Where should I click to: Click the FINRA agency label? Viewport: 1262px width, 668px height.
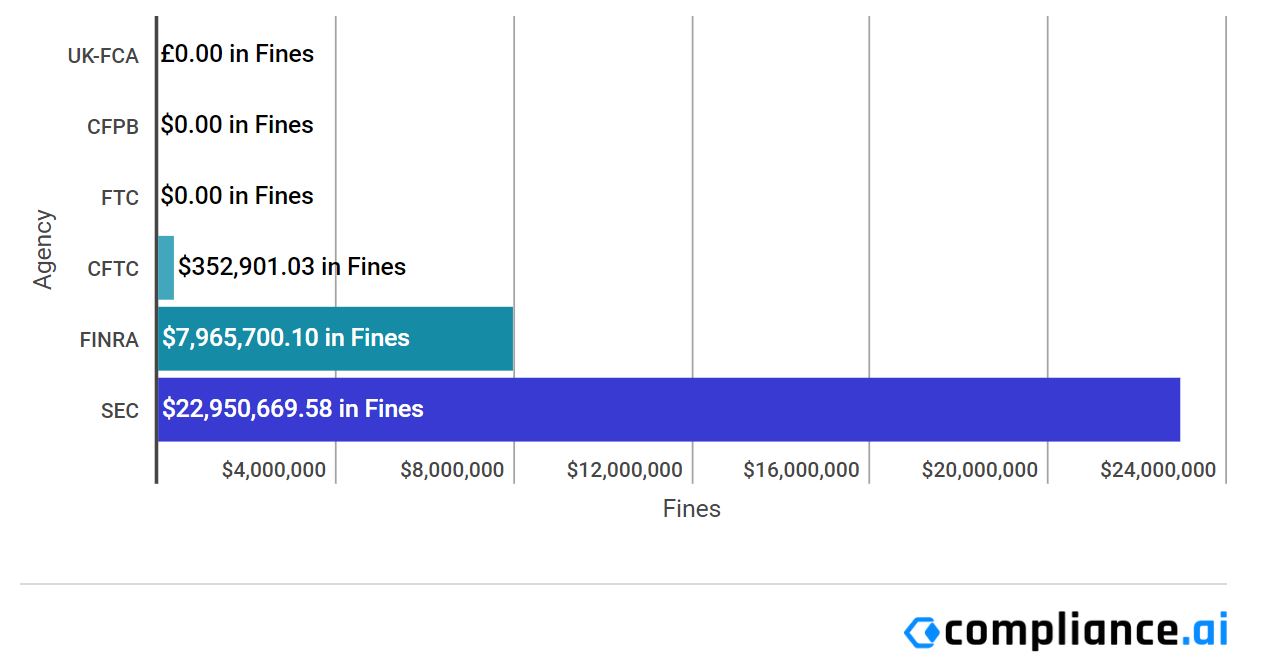[x=109, y=340]
